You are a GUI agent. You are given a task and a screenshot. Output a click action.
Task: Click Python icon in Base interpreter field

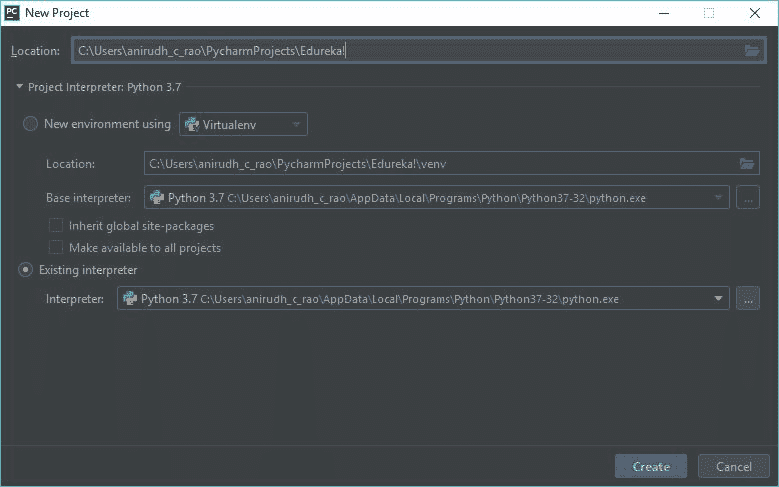tap(157, 197)
